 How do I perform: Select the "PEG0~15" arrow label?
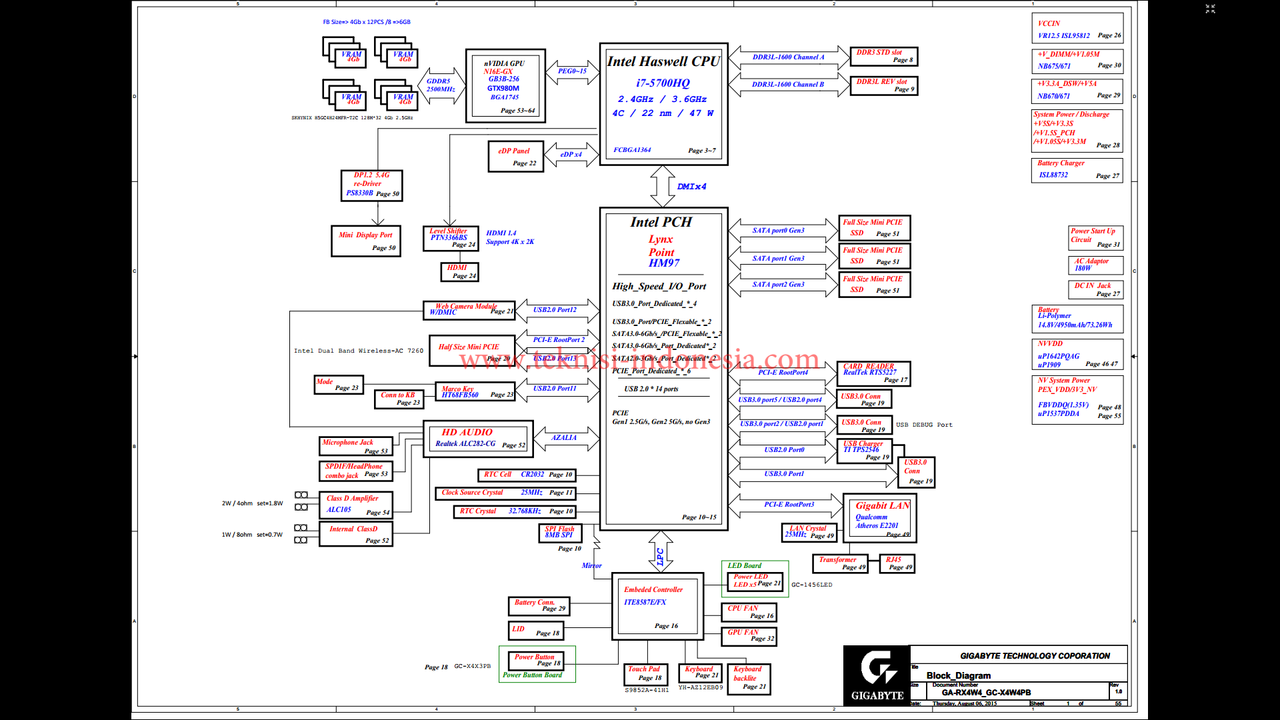pyautogui.click(x=572, y=71)
